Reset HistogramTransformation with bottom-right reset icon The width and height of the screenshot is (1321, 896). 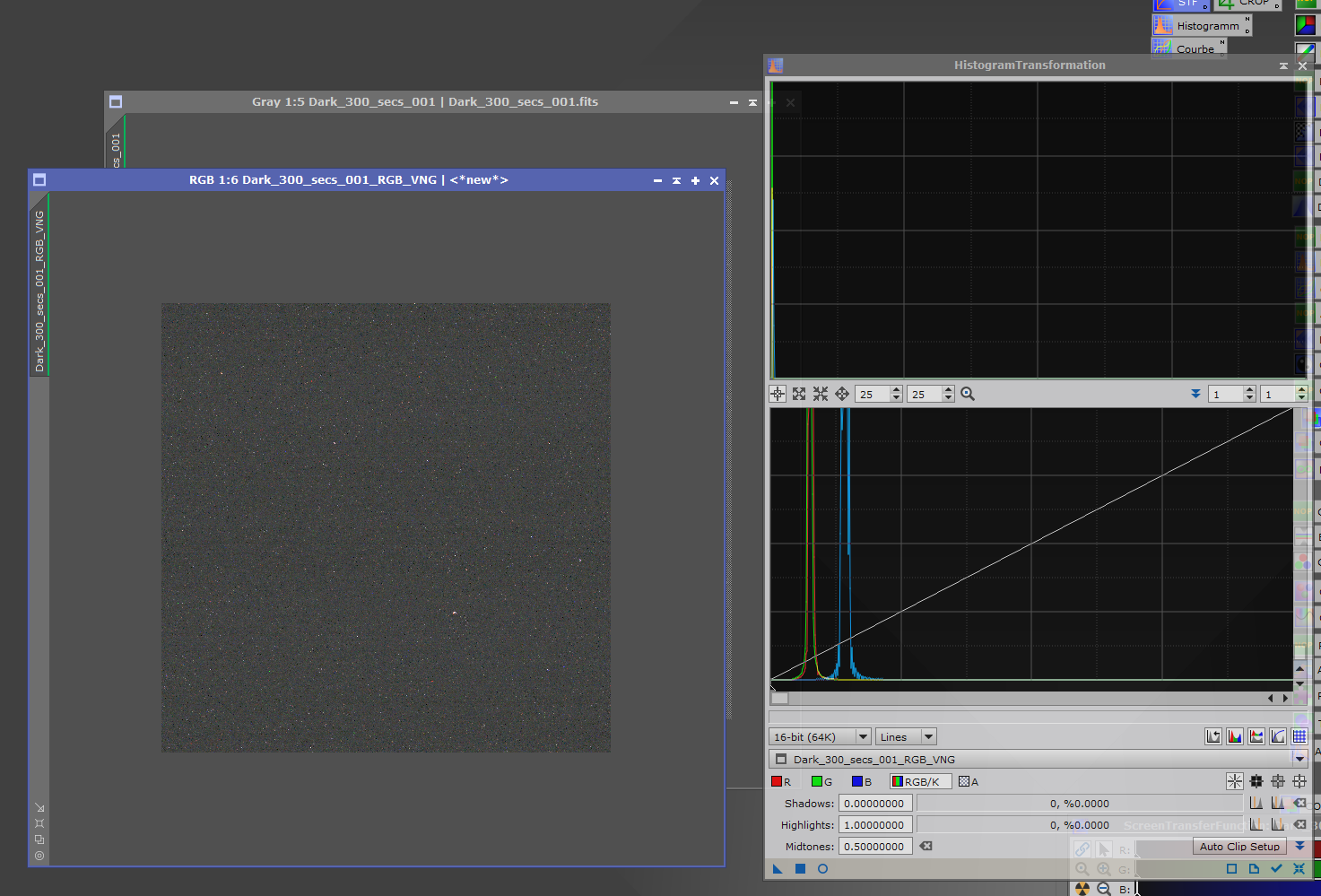1299,868
